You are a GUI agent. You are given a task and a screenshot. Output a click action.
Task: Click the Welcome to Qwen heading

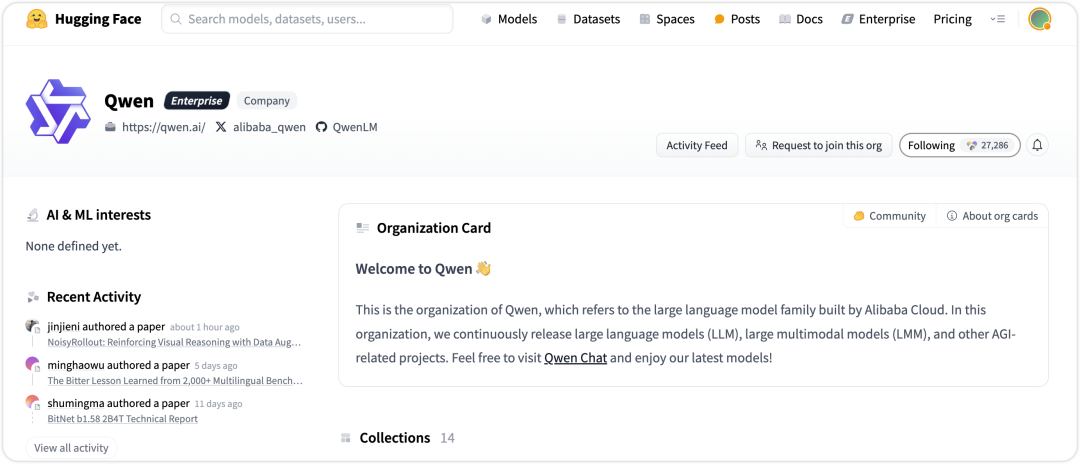(423, 268)
